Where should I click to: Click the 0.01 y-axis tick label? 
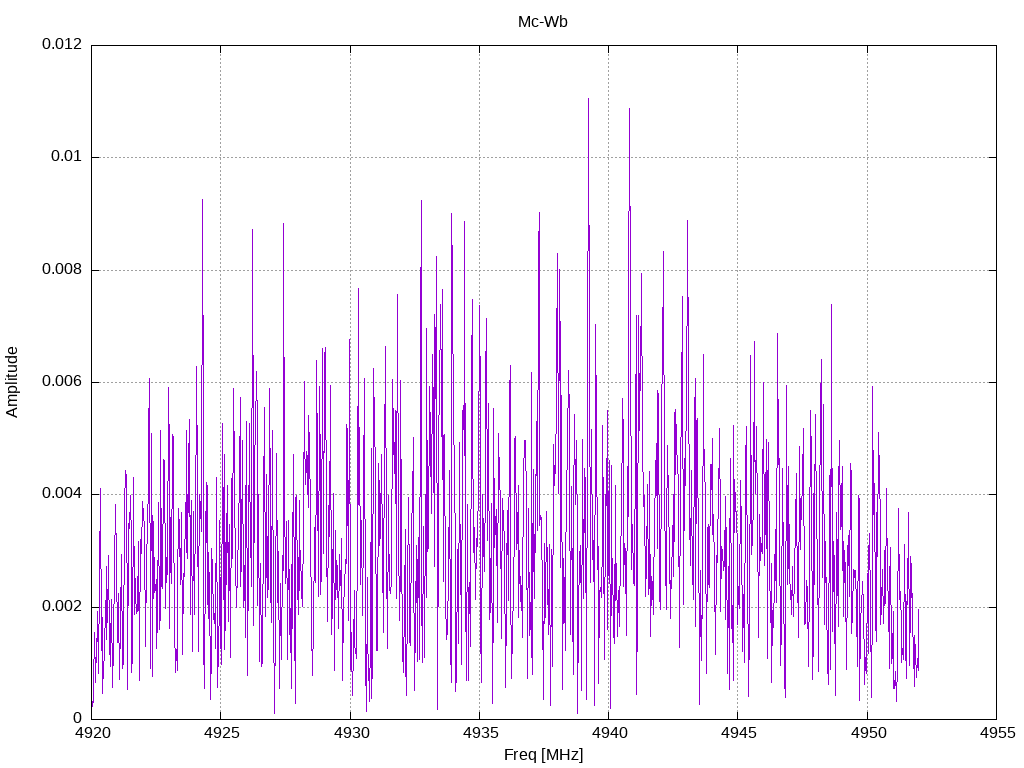[x=67, y=156]
